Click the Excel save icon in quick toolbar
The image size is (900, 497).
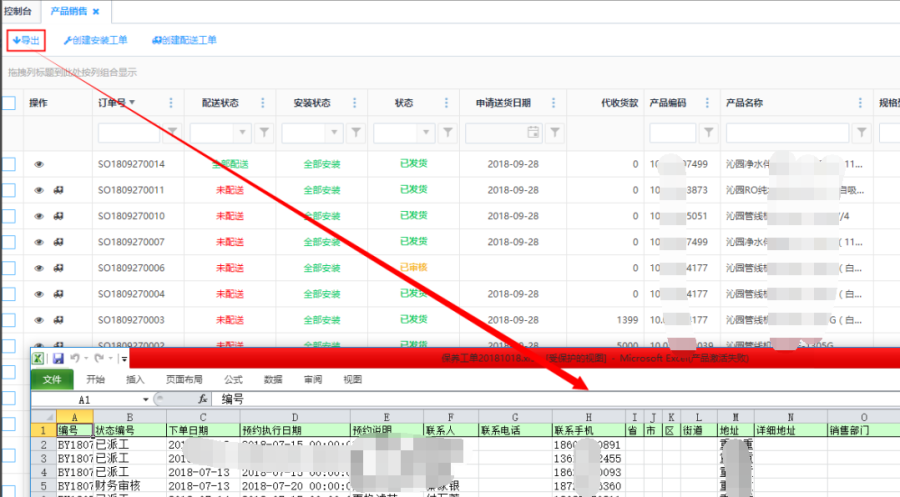[58, 358]
